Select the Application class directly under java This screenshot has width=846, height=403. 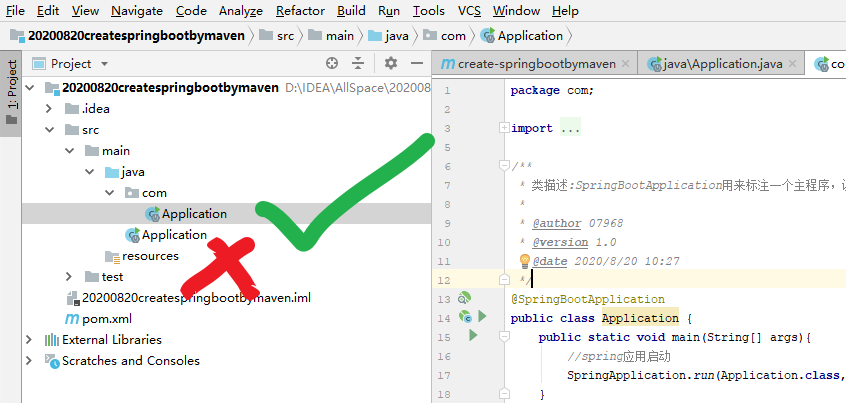[174, 235]
